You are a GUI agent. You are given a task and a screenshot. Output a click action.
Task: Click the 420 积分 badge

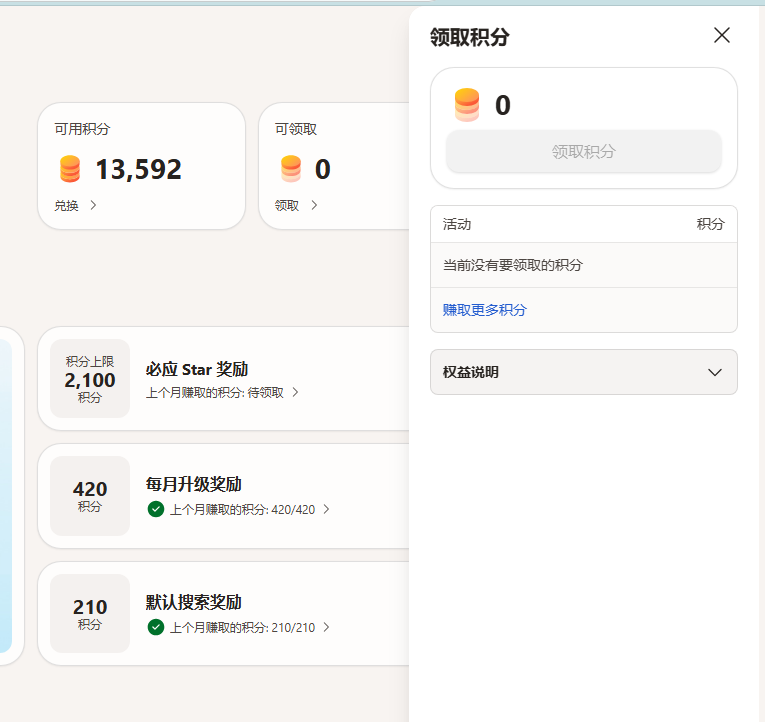[x=90, y=496]
